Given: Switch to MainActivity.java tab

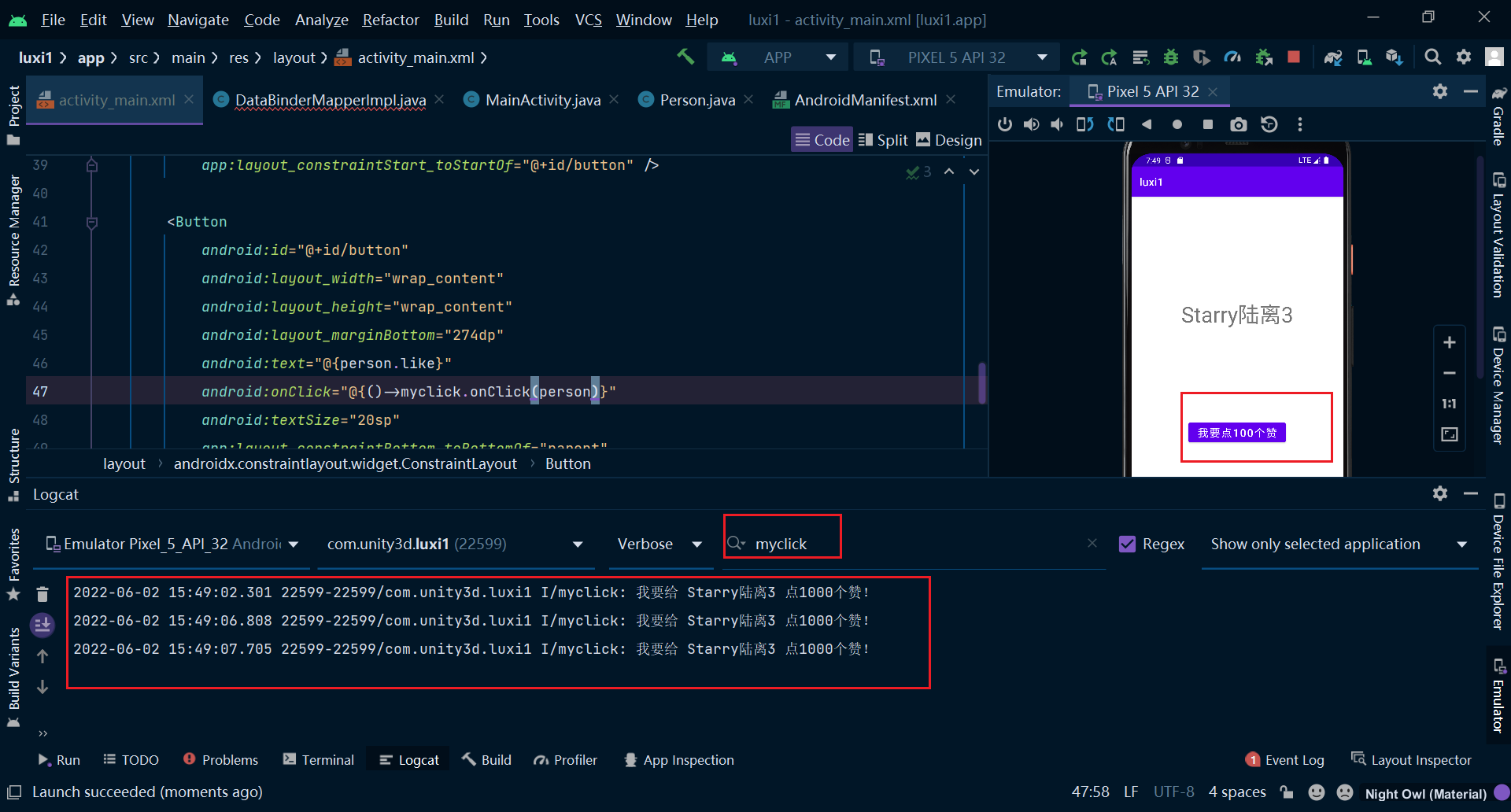Looking at the screenshot, I should click(x=542, y=100).
